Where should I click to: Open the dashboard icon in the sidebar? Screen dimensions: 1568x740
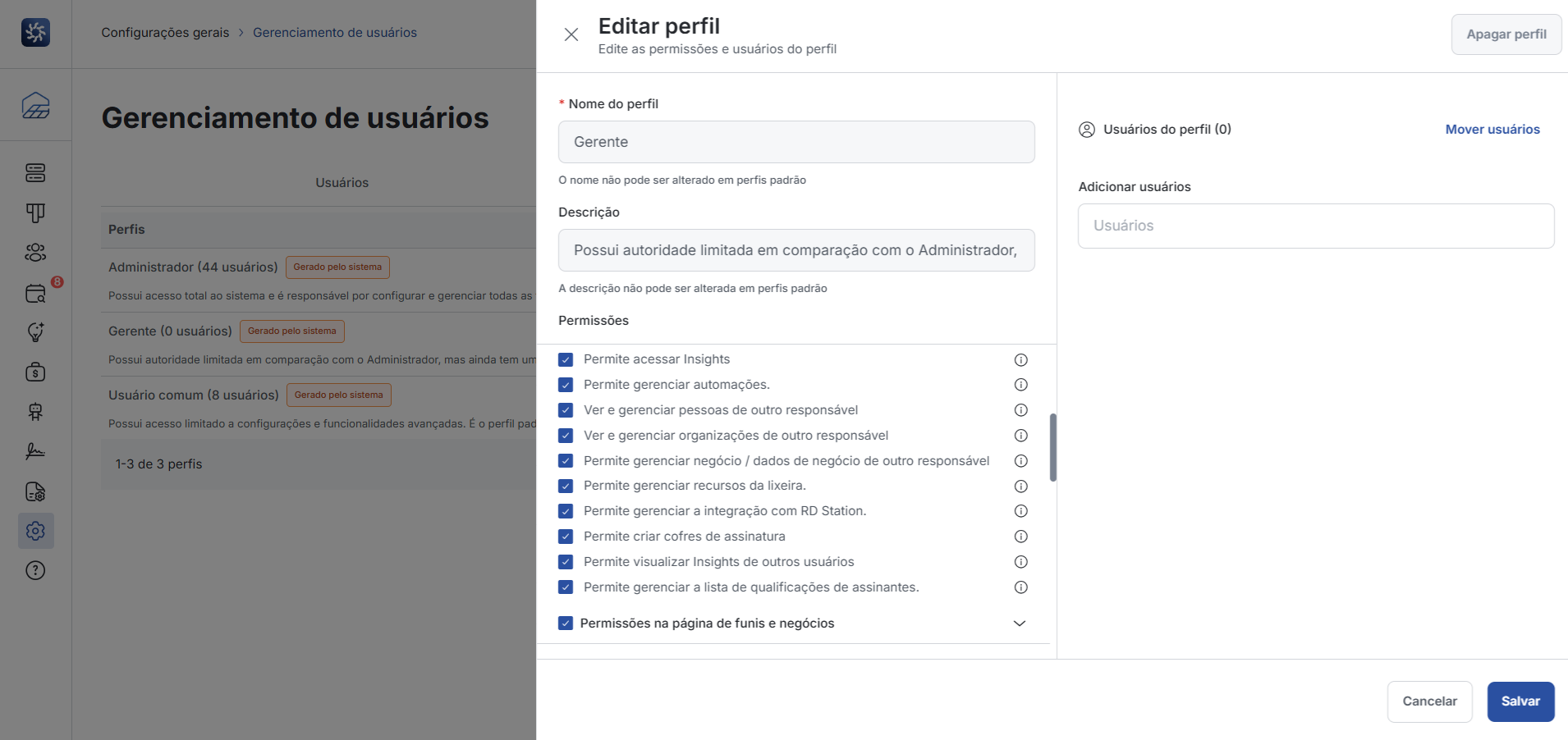pyautogui.click(x=35, y=106)
